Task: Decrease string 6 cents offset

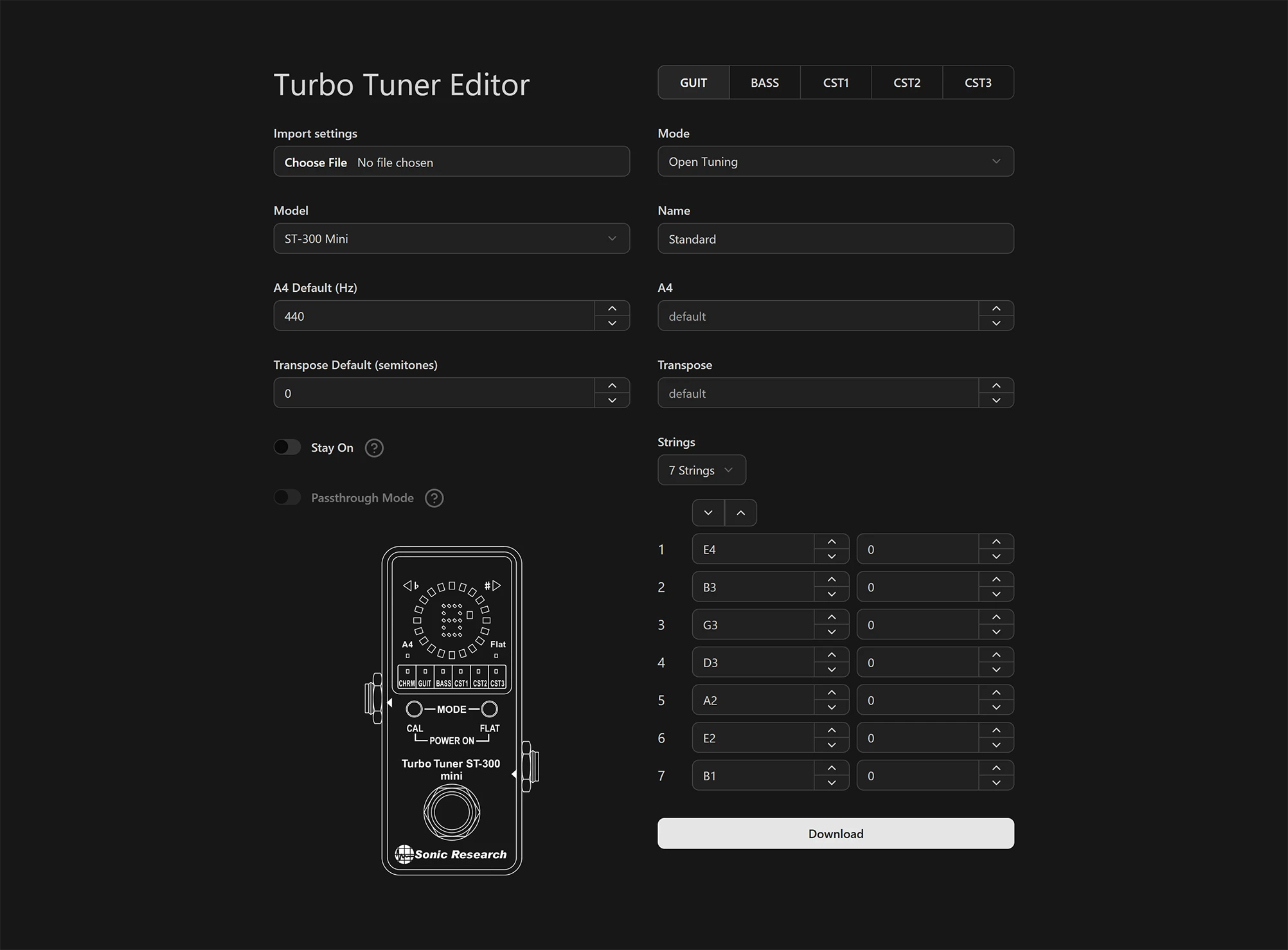Action: [996, 746]
